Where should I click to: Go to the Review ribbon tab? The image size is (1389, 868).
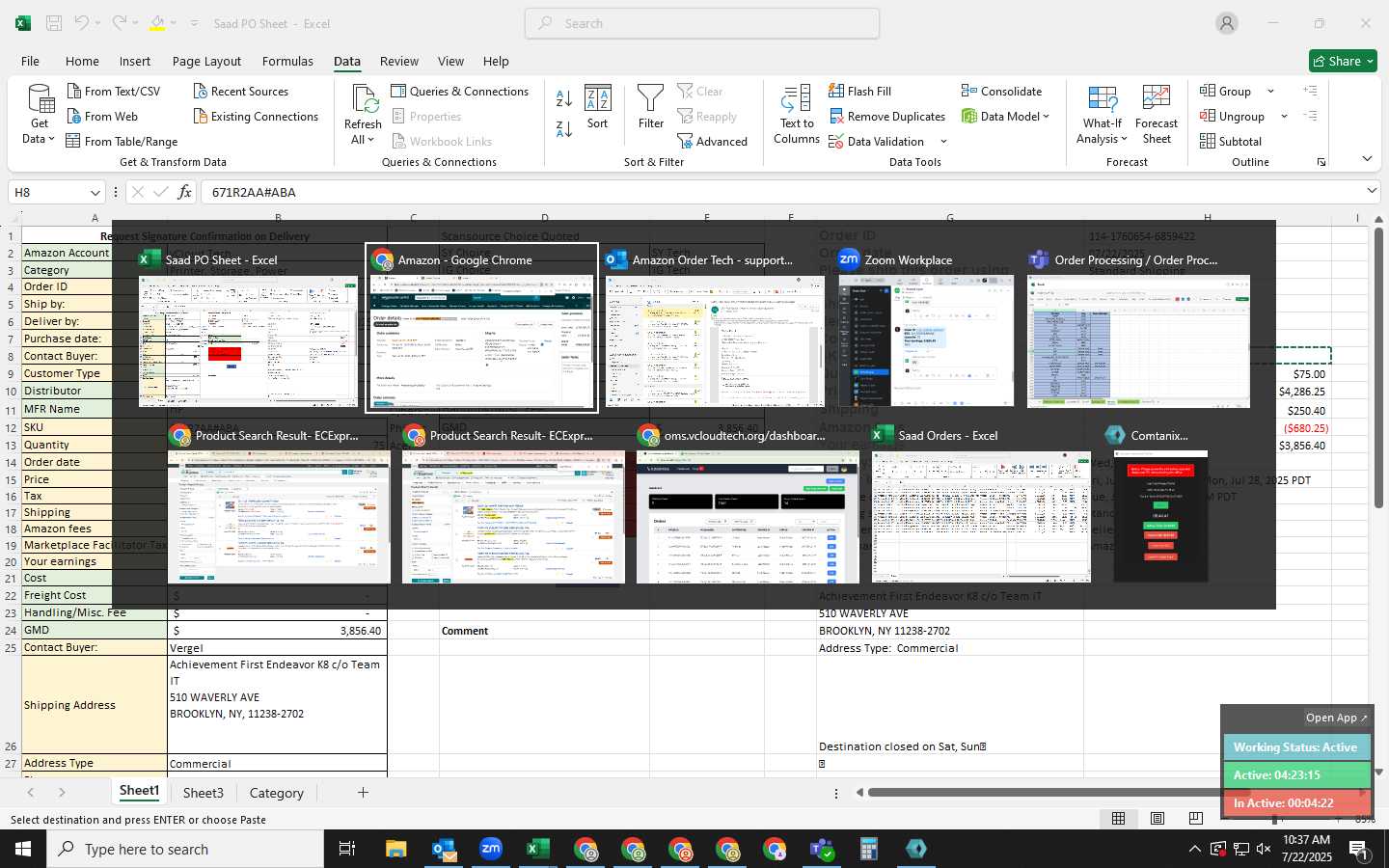point(399,61)
